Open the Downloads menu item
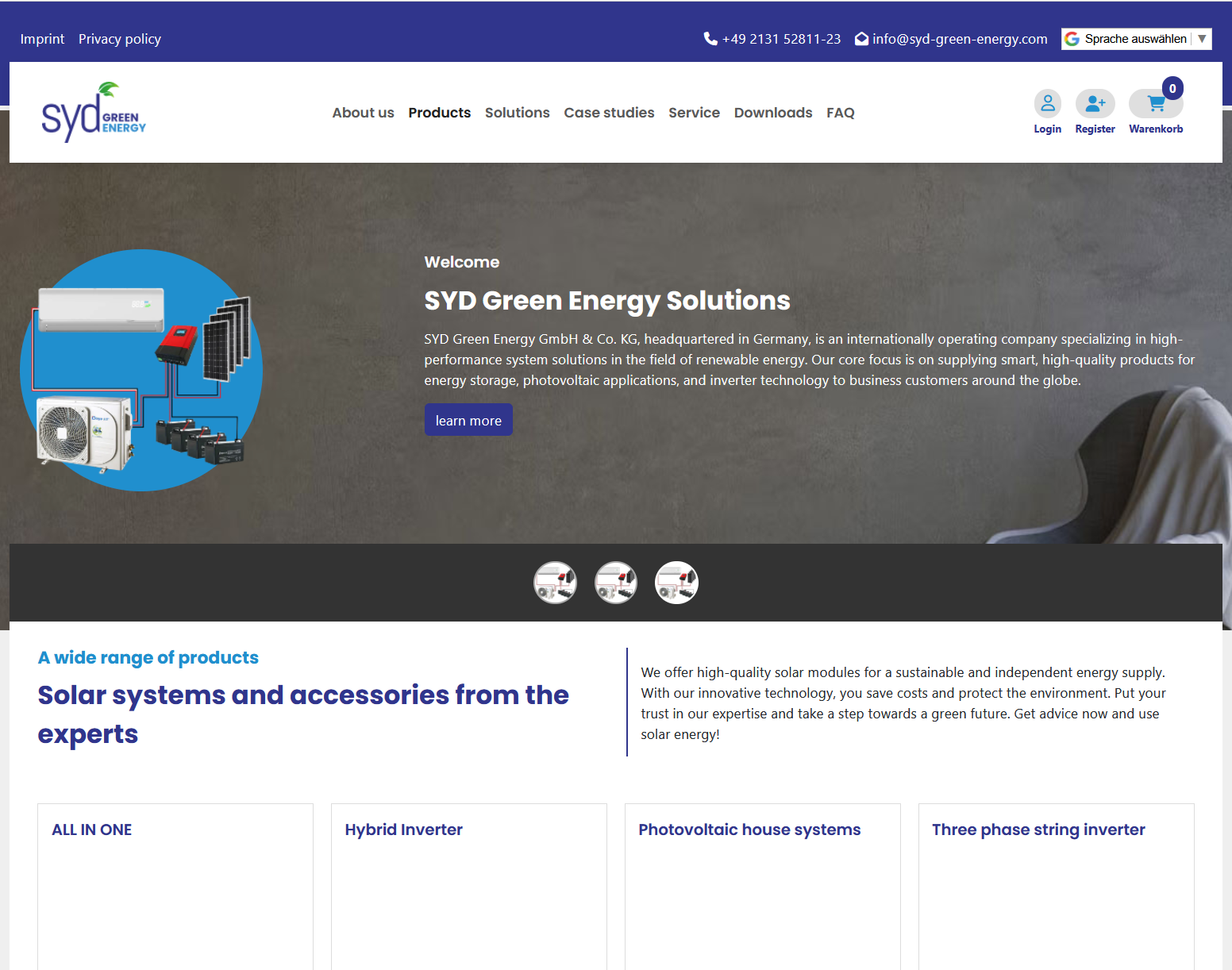 click(x=772, y=113)
